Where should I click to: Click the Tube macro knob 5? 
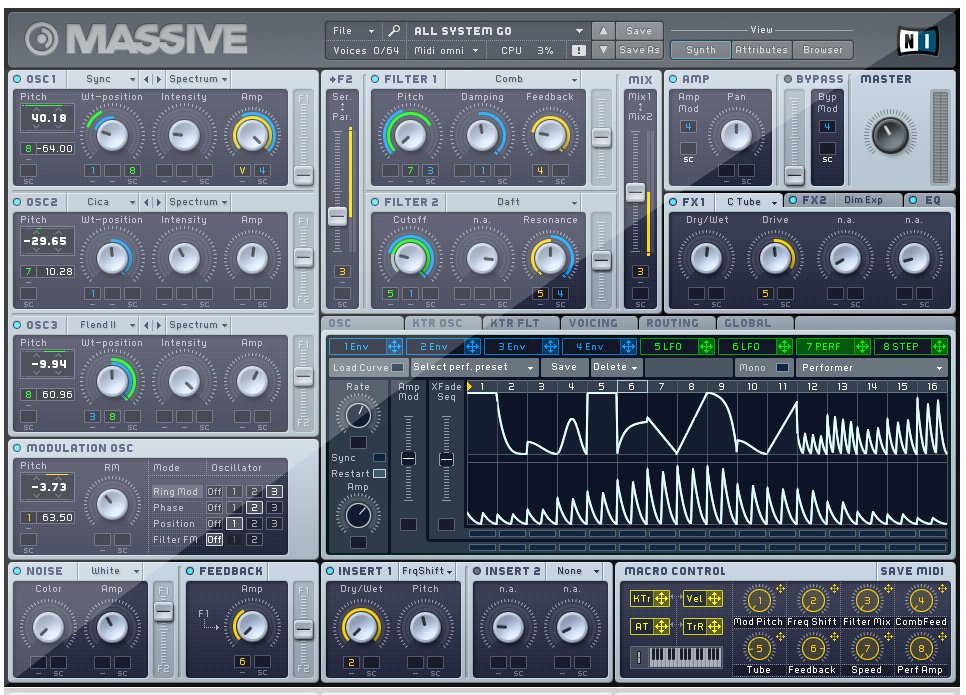[x=759, y=648]
